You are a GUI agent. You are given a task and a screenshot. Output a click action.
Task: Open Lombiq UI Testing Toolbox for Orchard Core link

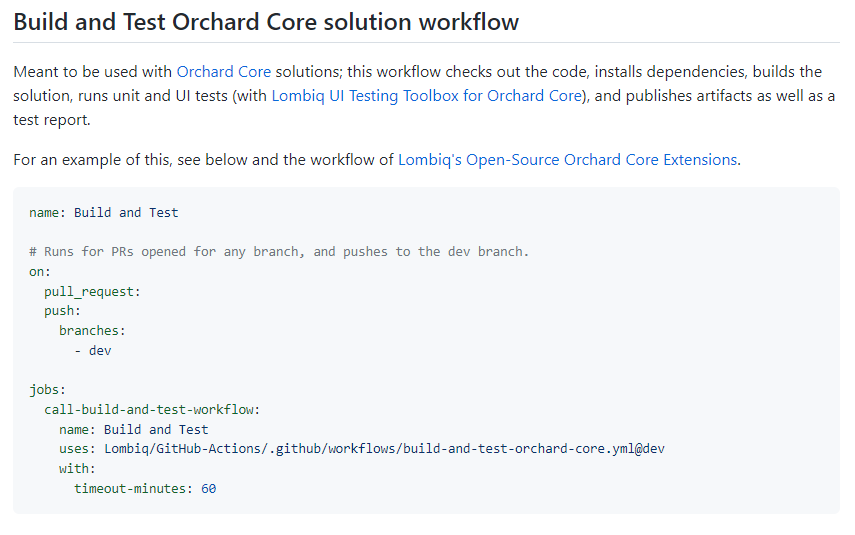[x=426, y=95]
